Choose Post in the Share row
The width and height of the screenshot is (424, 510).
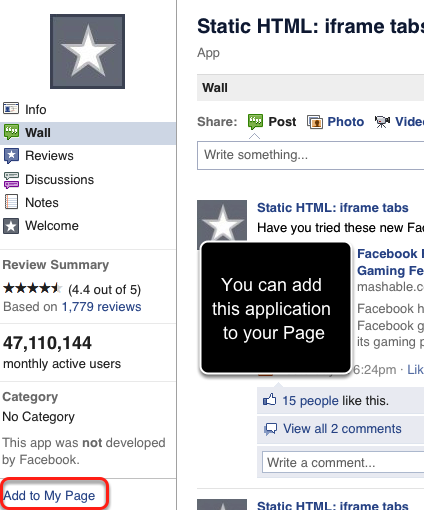282,122
